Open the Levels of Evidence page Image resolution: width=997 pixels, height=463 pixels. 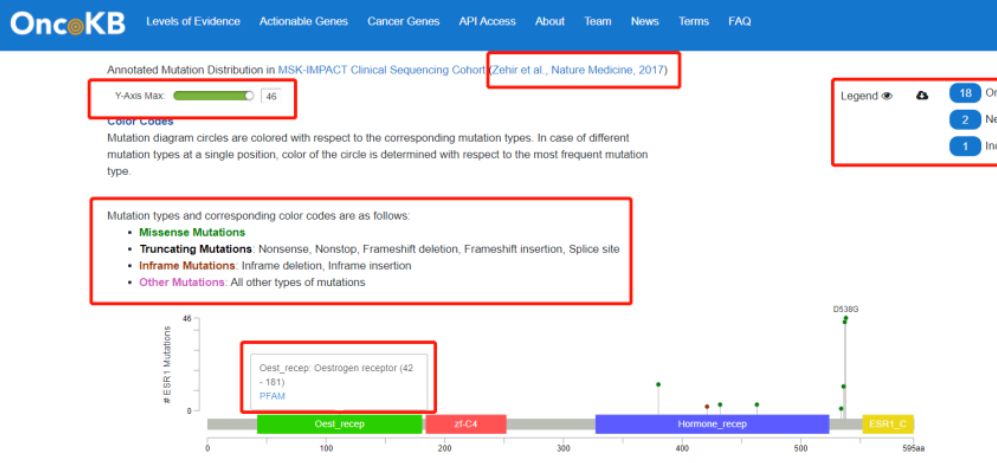[x=193, y=21]
